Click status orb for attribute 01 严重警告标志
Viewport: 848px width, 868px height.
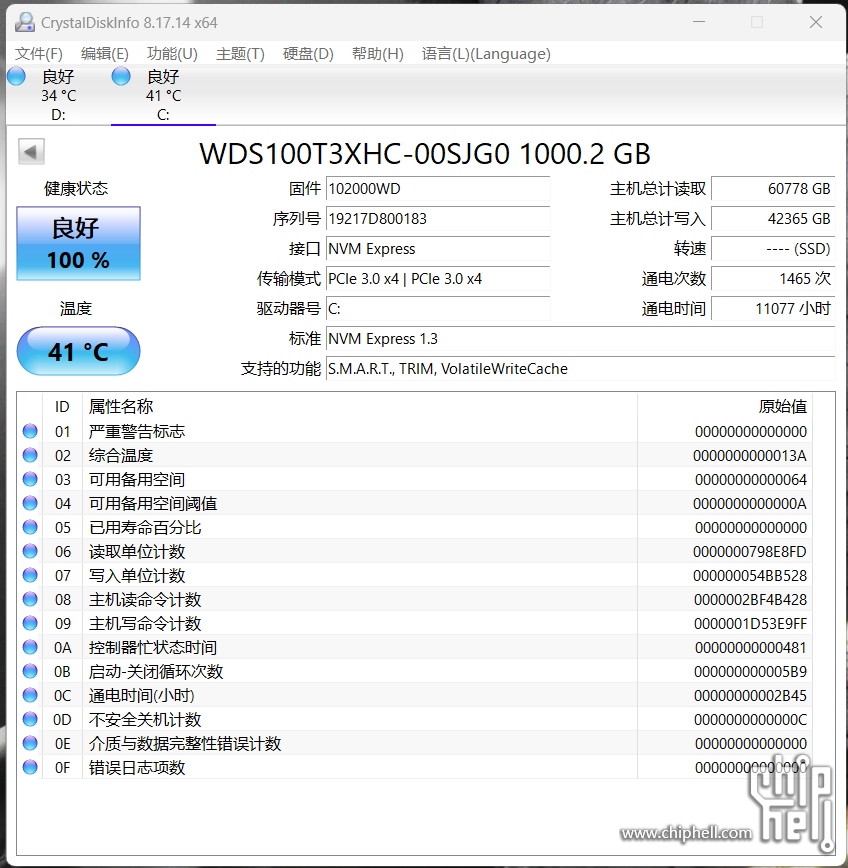(30, 431)
